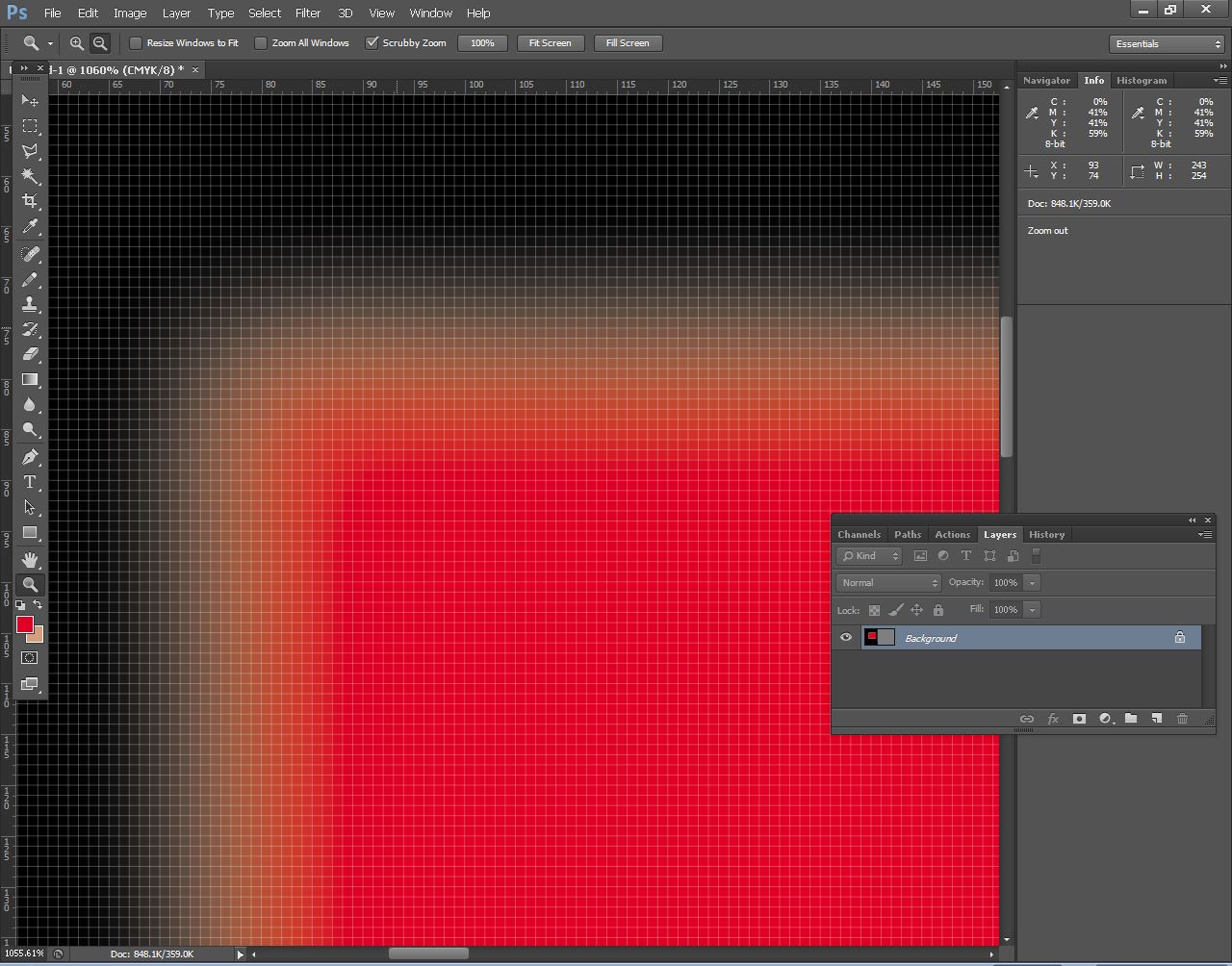Switch to the Channels tab
The image size is (1232, 966).
click(x=860, y=535)
